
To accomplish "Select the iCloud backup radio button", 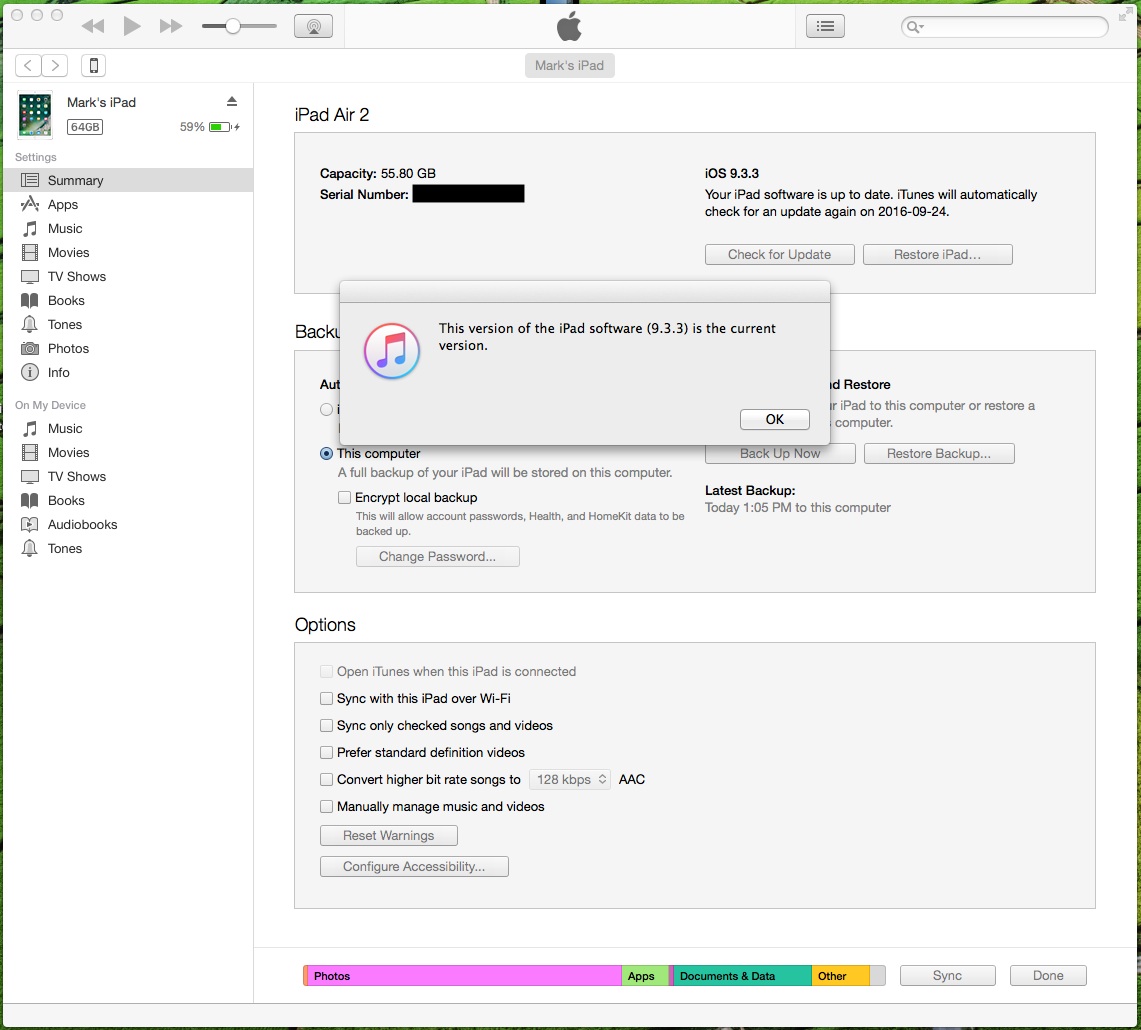I will tap(327, 410).
